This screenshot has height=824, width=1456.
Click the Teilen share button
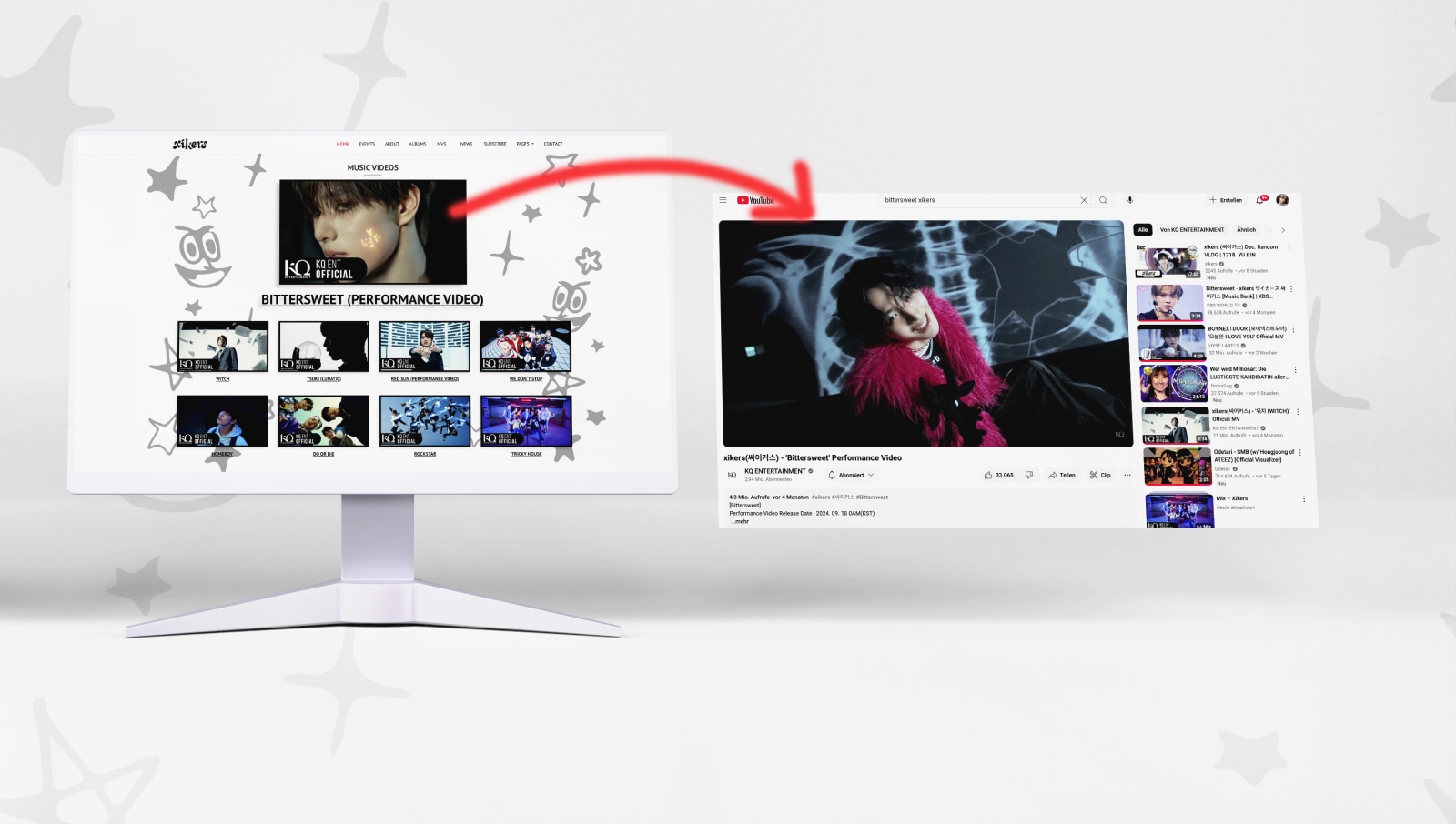coord(1062,475)
